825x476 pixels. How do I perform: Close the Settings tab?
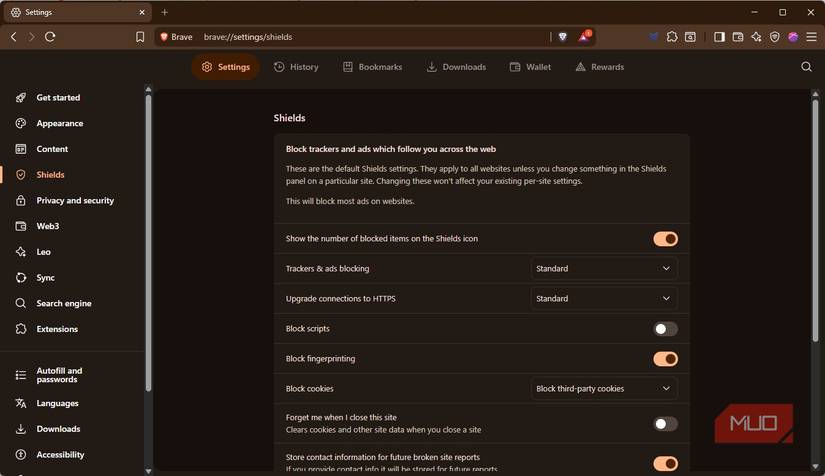pos(142,12)
